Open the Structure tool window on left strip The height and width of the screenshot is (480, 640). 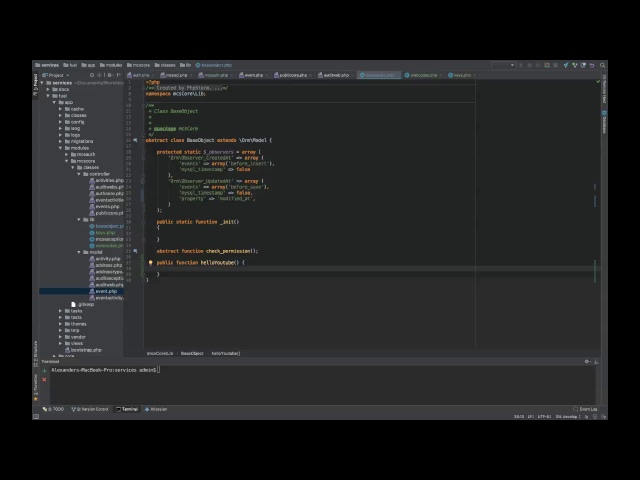point(36,353)
